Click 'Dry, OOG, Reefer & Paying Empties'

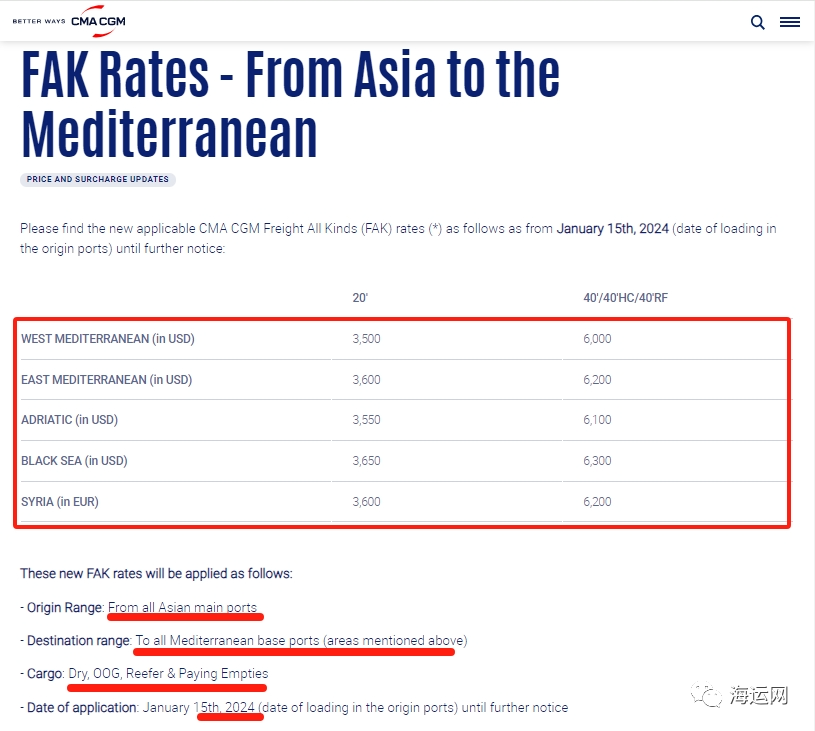pos(168,674)
